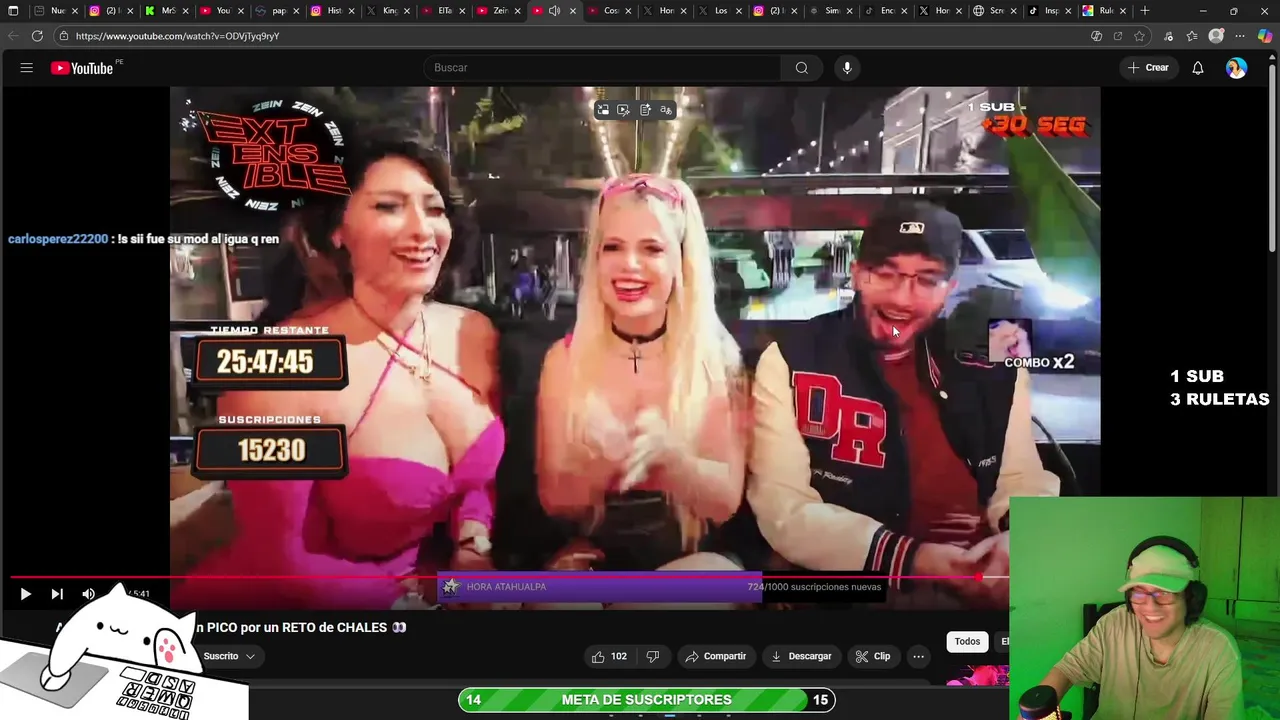
Task: Click the picture-in-picture overlay icon on video
Action: pos(603,110)
